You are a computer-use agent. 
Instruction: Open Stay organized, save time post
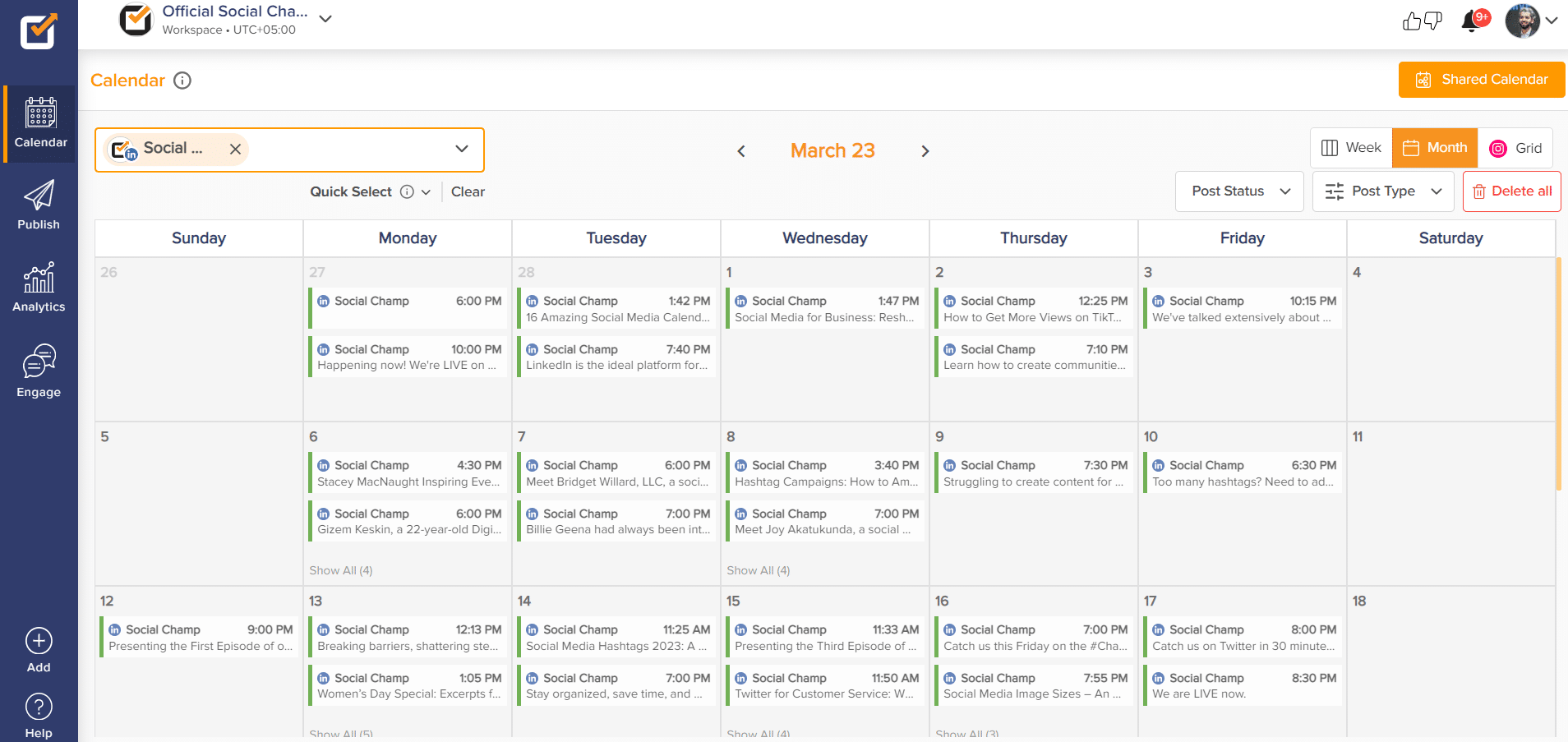pos(616,685)
